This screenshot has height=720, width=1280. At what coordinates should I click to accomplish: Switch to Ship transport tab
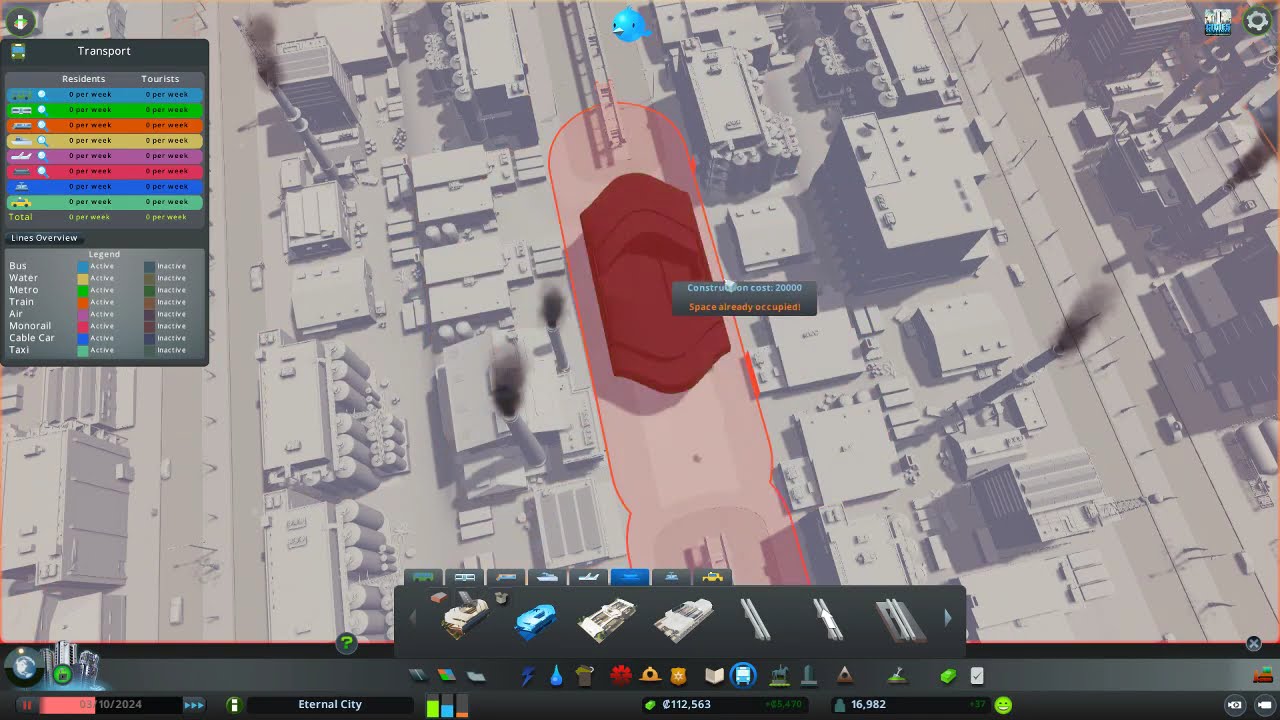tap(547, 577)
